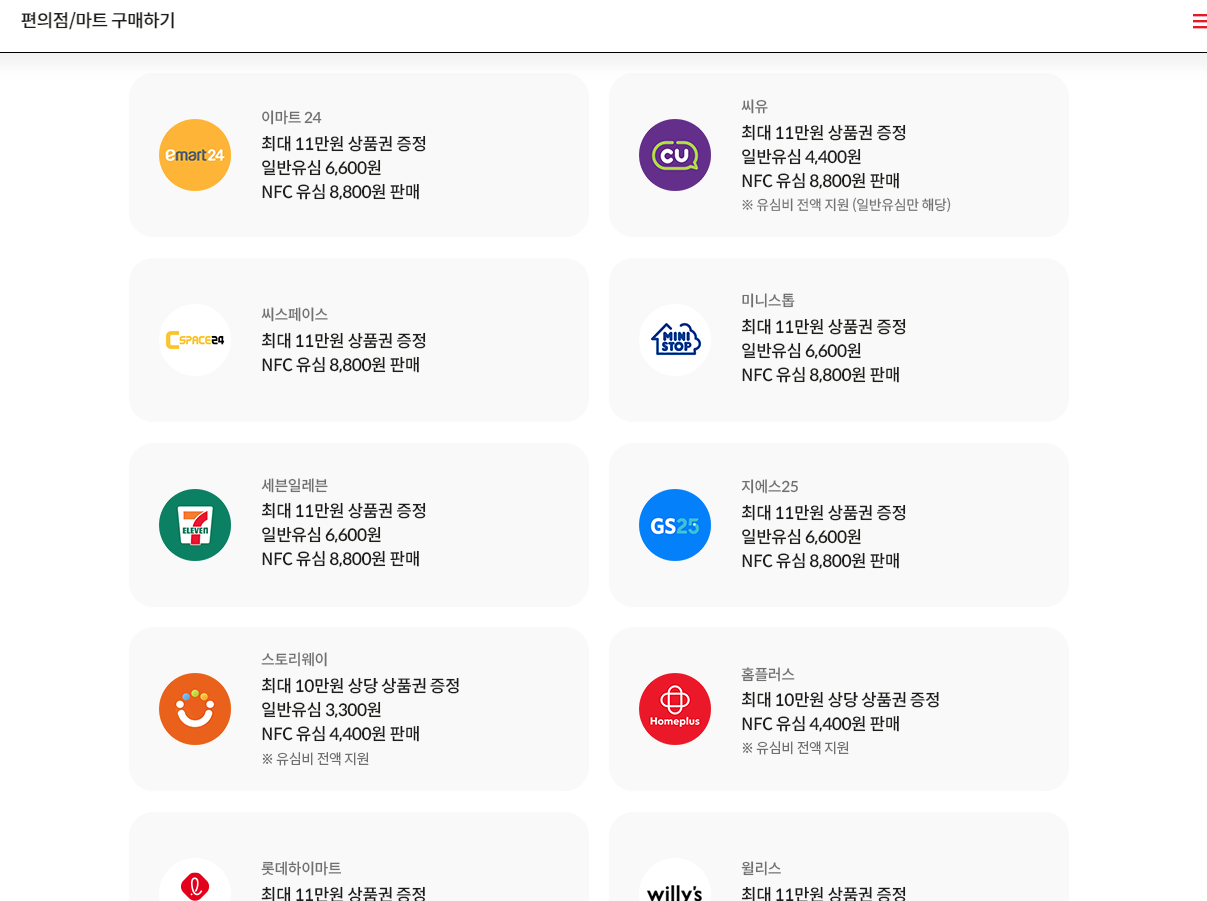Click CU's NFC 유심 8,800원 판매 text
The height and width of the screenshot is (901, 1207).
(821, 180)
